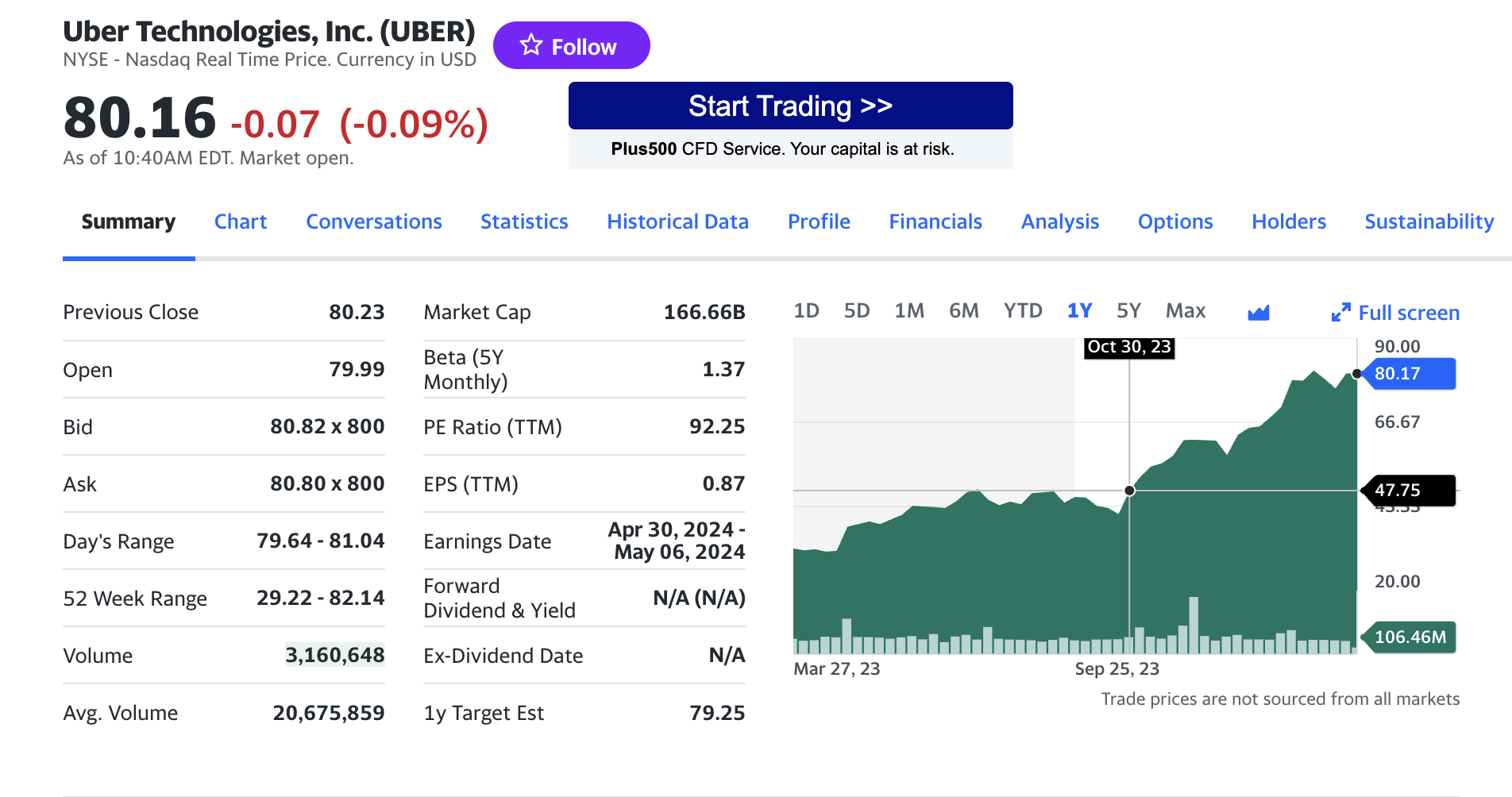Click the 106.46M volume label on chart
This screenshot has height=797, width=1512.
point(1410,637)
